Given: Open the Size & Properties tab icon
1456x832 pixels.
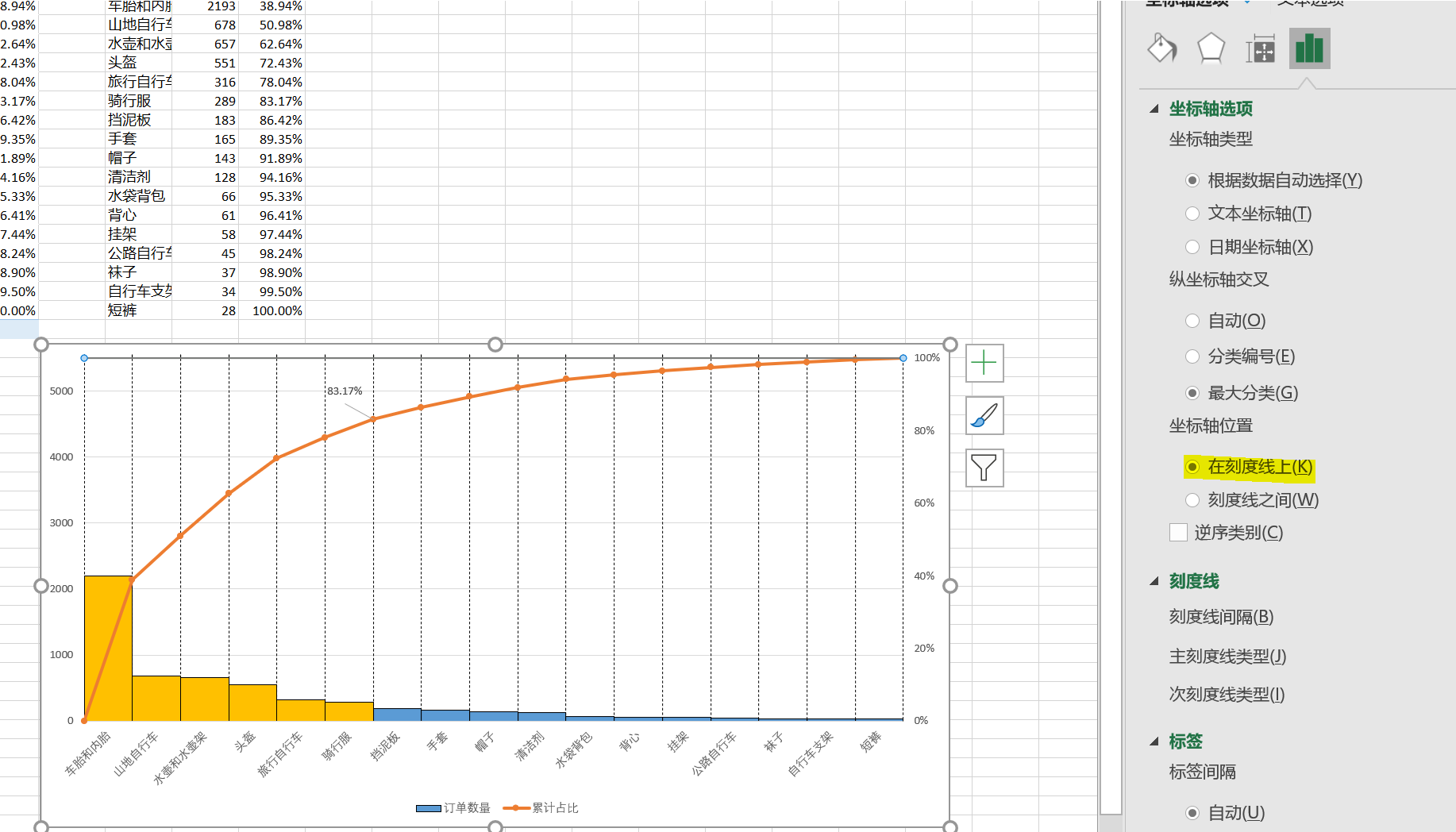Looking at the screenshot, I should (x=1260, y=48).
